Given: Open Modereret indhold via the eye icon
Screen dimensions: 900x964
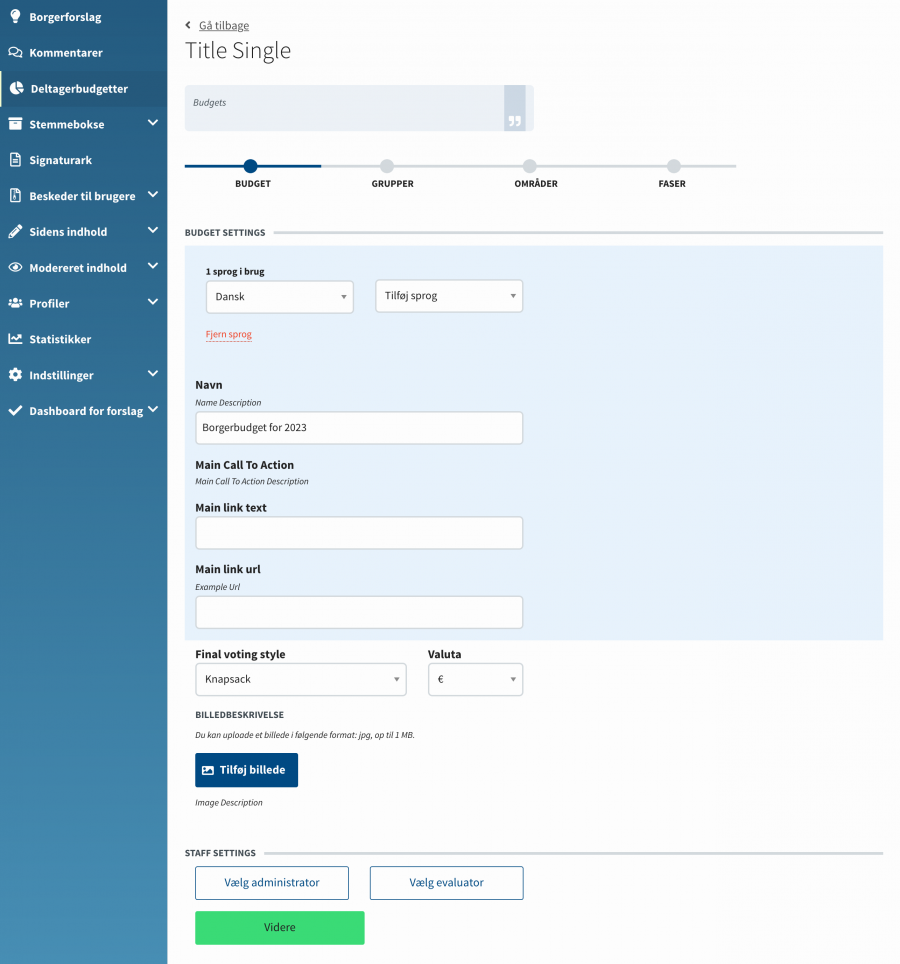Looking at the screenshot, I should [14, 267].
